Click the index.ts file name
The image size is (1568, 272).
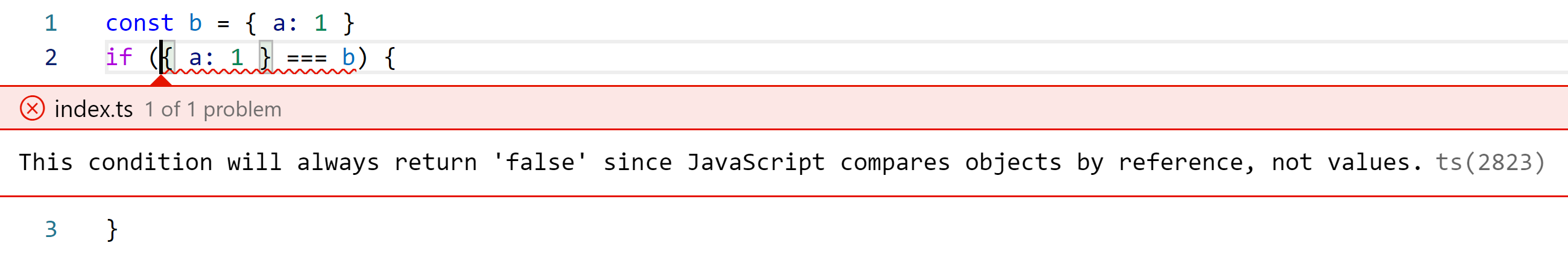93,110
